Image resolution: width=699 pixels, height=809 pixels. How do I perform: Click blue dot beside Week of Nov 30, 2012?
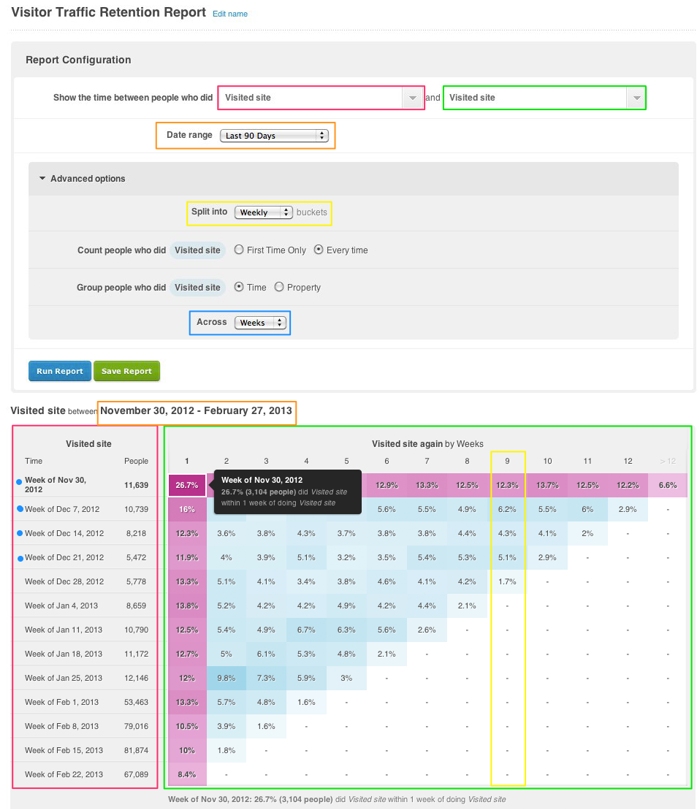pos(19,482)
